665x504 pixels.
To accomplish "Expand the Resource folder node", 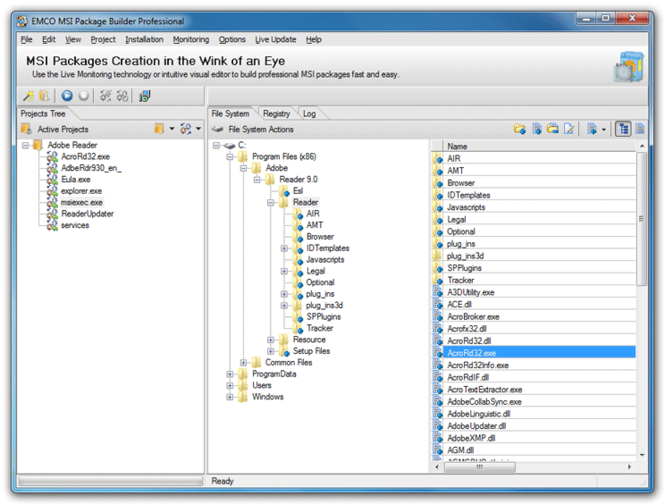I will coord(271,340).
